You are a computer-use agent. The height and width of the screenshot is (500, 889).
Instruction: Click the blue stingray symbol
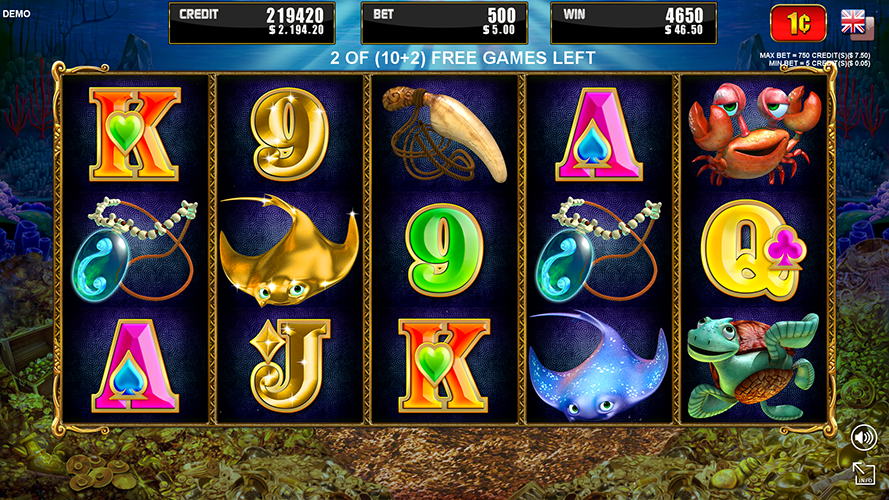(598, 366)
